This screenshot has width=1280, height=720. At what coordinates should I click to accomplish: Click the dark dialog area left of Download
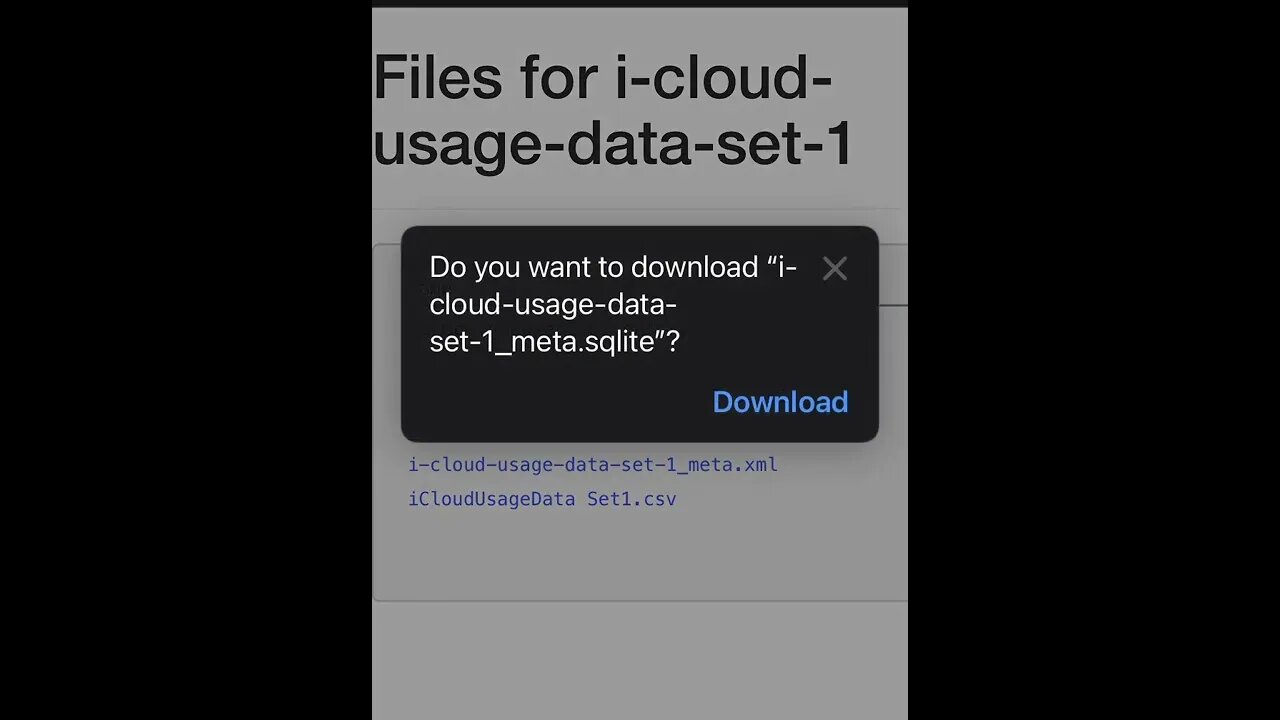tap(550, 402)
